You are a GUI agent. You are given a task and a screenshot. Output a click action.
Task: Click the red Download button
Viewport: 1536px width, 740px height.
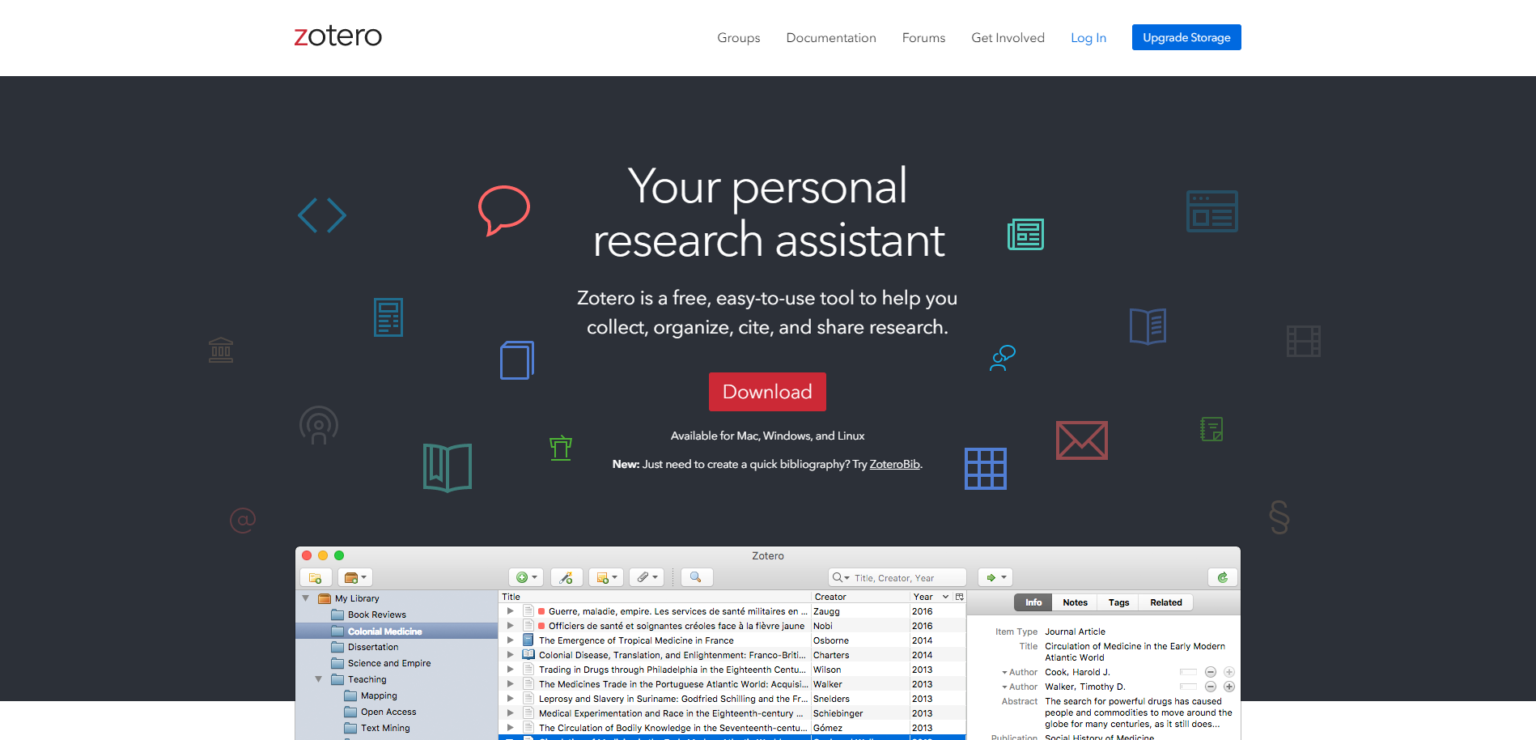[767, 392]
